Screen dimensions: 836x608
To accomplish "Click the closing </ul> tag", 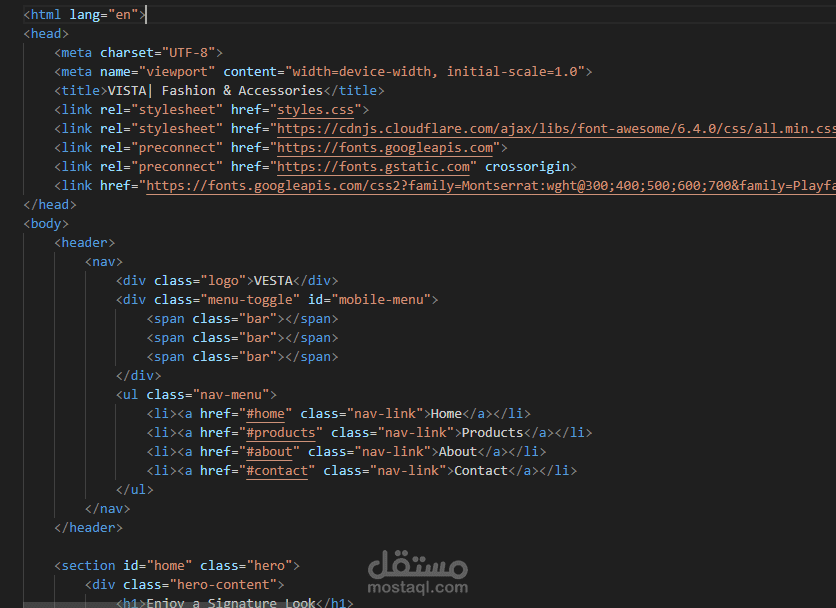I will tap(135, 490).
